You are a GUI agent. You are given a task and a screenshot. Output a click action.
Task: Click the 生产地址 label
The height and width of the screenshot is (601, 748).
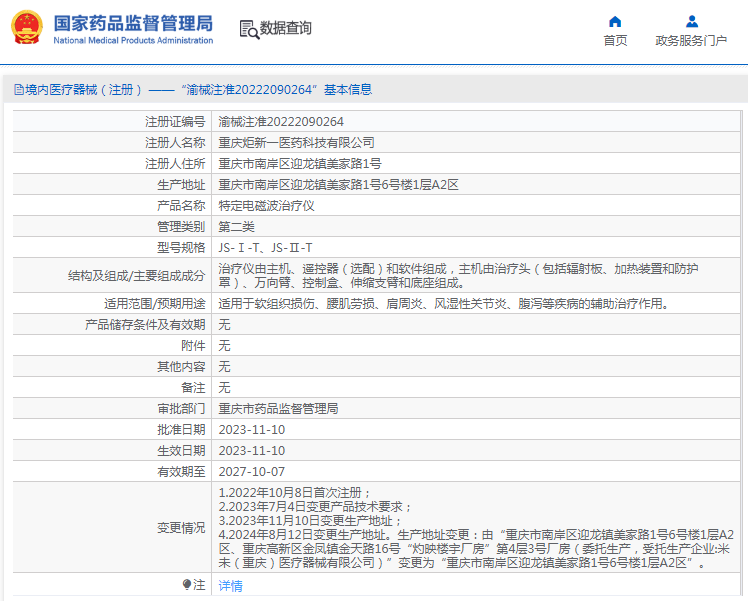[x=181, y=185]
